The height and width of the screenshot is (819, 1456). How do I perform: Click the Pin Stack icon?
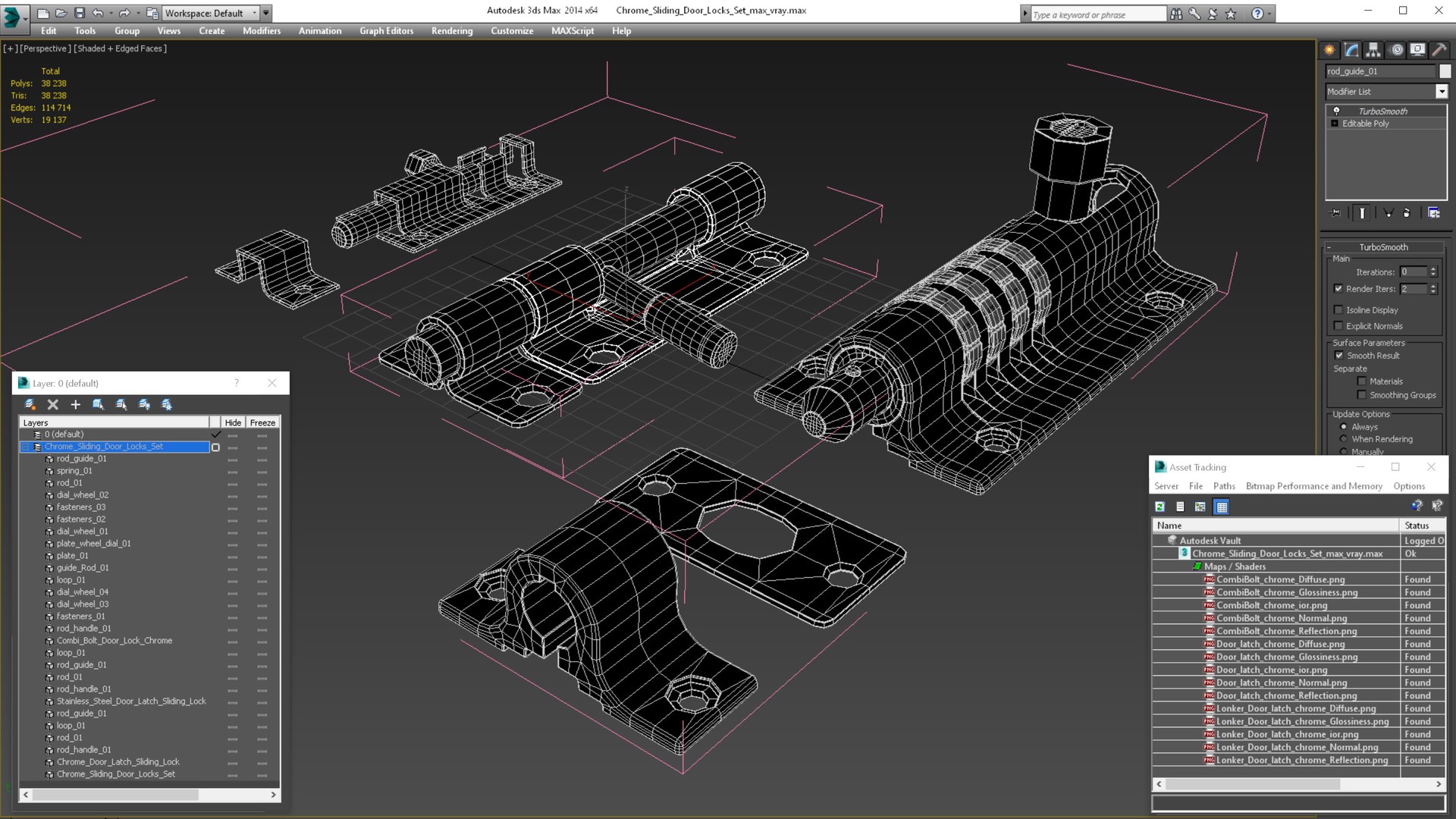point(1336,213)
